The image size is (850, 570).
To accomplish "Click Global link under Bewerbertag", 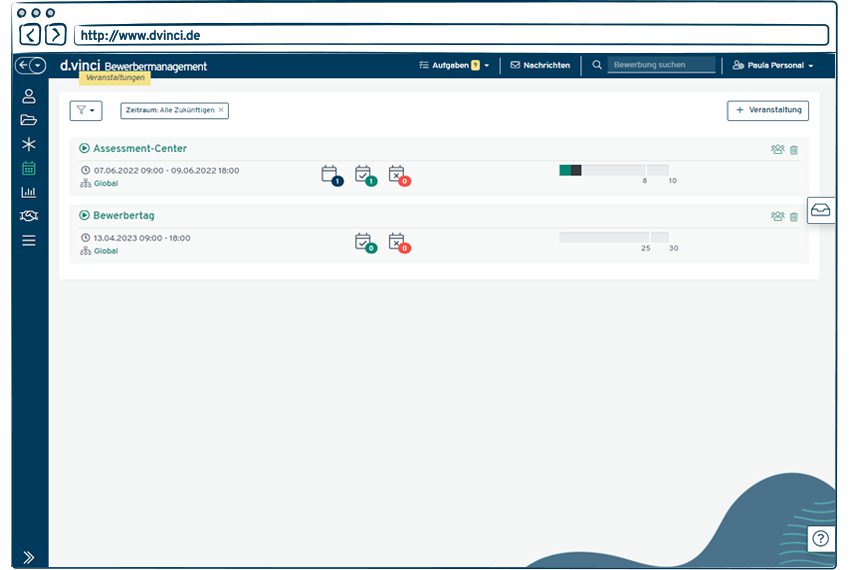I will (106, 251).
